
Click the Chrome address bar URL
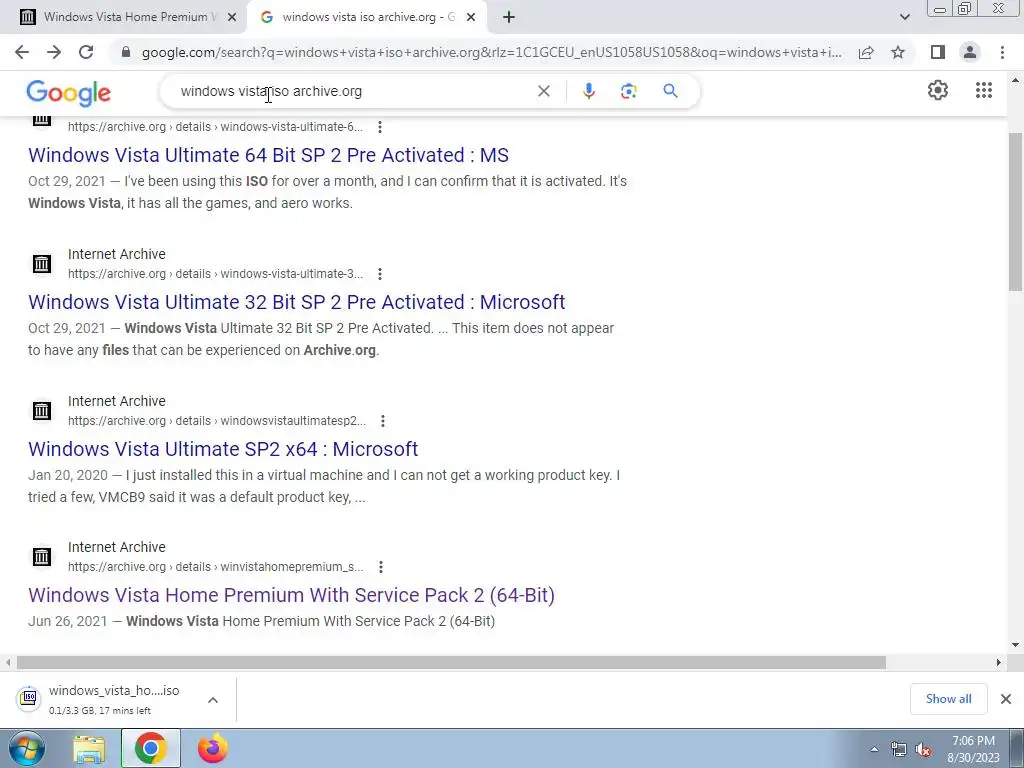pyautogui.click(x=491, y=52)
